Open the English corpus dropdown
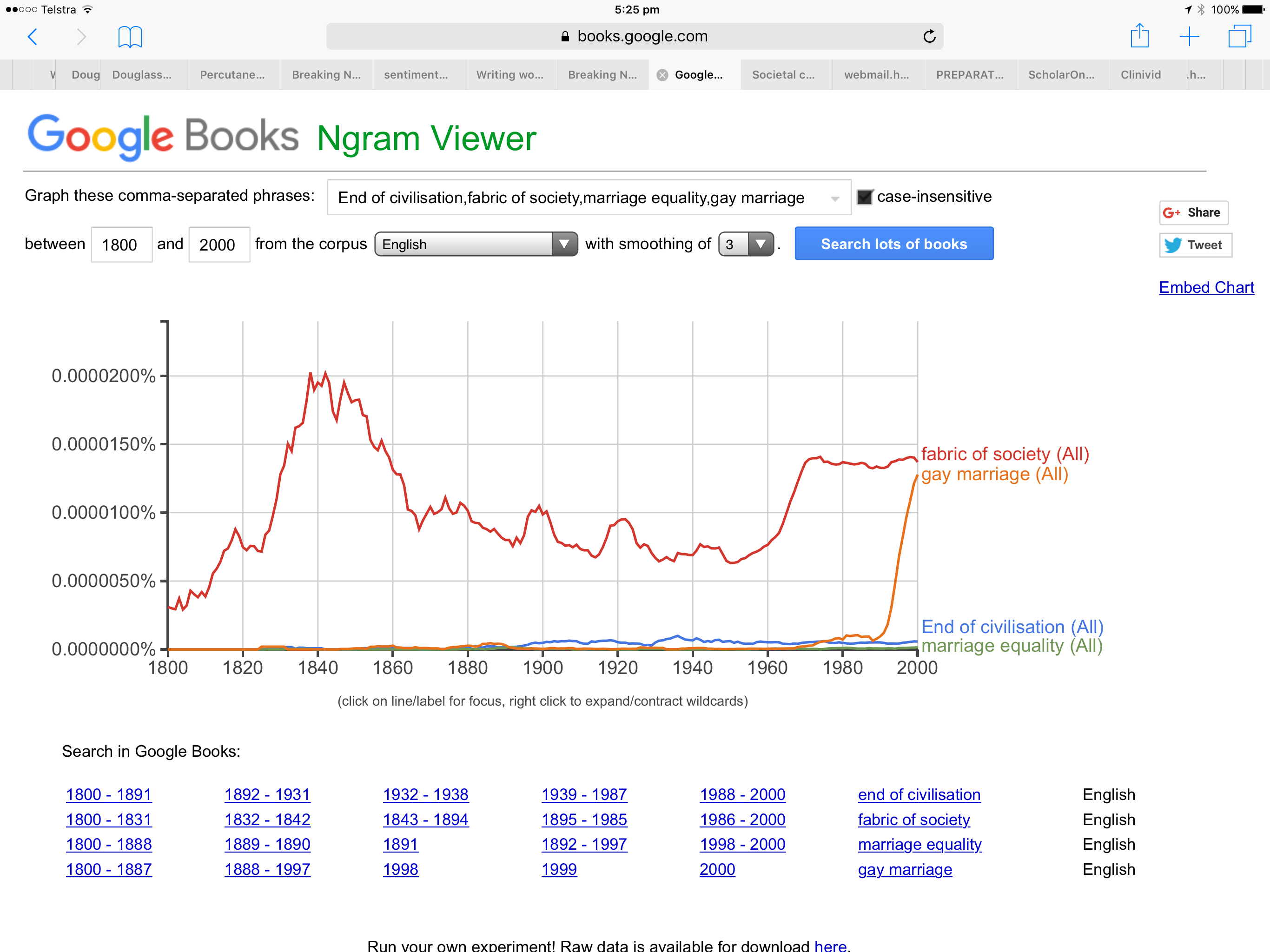This screenshot has height=952, width=1270. click(476, 244)
